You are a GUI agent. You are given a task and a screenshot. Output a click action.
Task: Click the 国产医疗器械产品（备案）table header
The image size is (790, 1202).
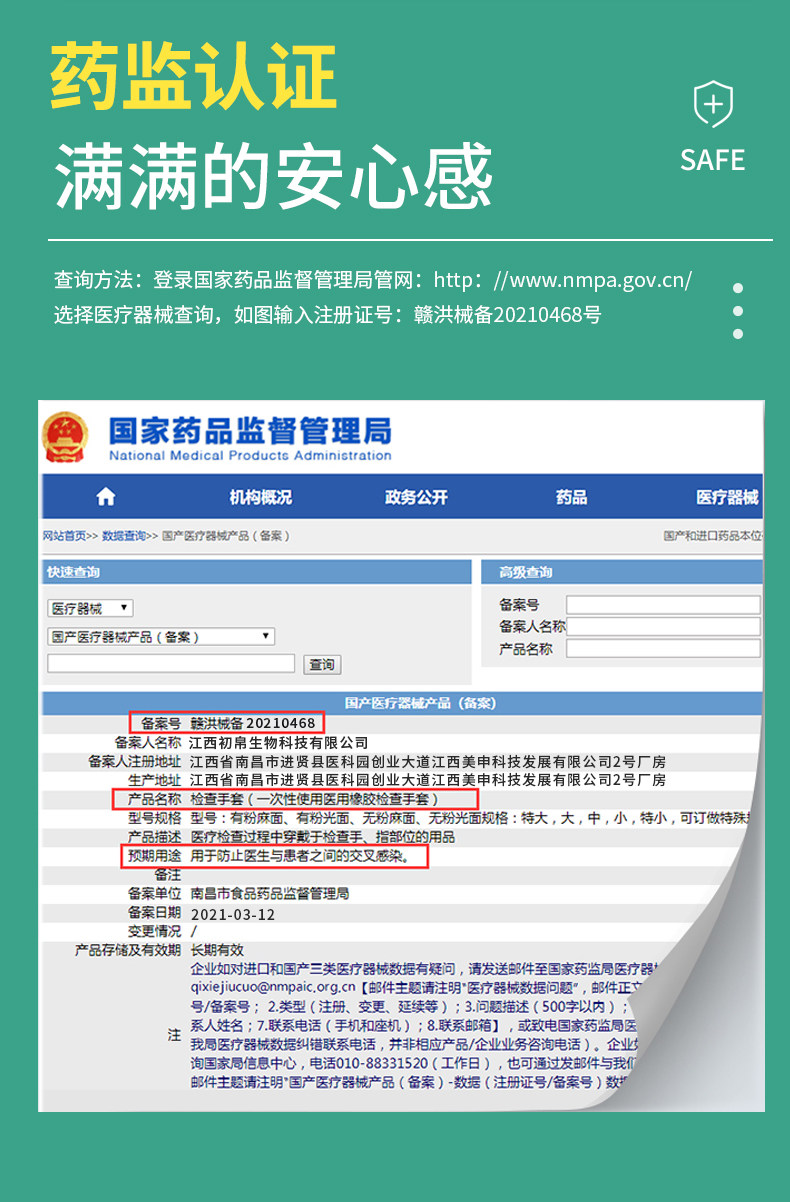420,703
